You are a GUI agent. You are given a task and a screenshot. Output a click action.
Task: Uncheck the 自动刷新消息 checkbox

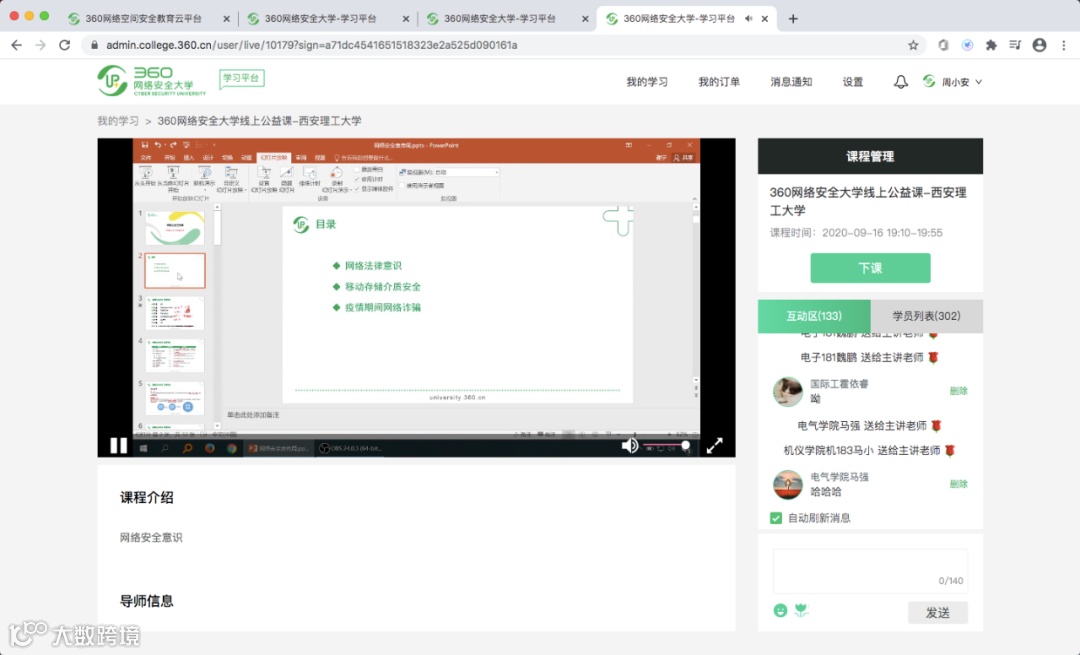[x=776, y=518]
